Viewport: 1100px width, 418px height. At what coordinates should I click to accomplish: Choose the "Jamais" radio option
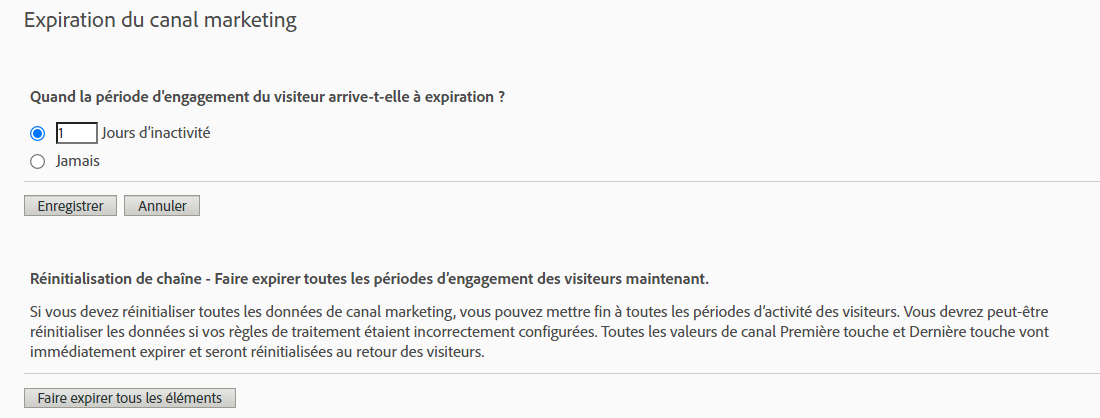point(38,162)
